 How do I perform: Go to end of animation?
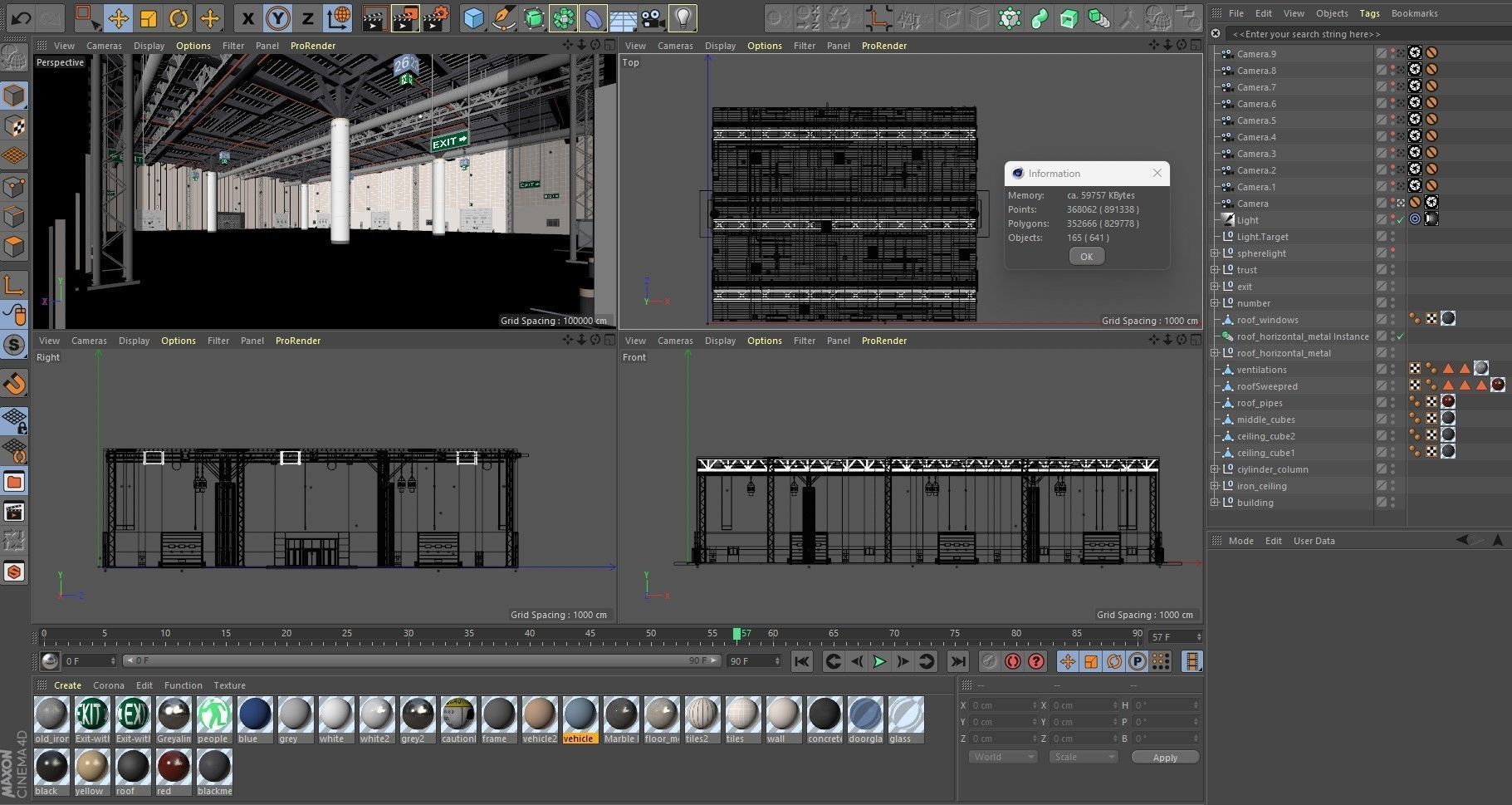(x=957, y=661)
